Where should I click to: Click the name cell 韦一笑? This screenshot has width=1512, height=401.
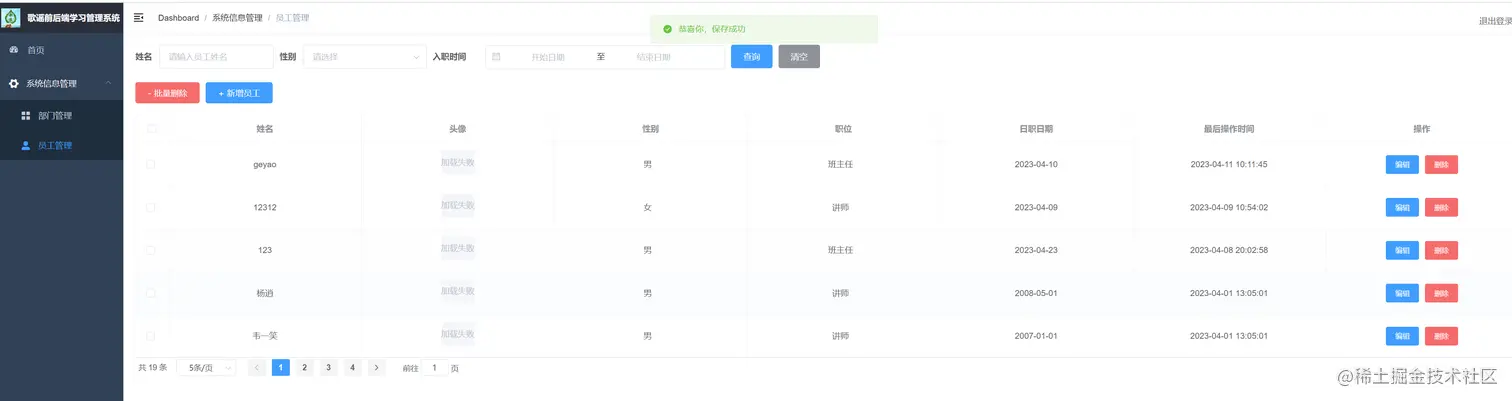click(x=265, y=336)
